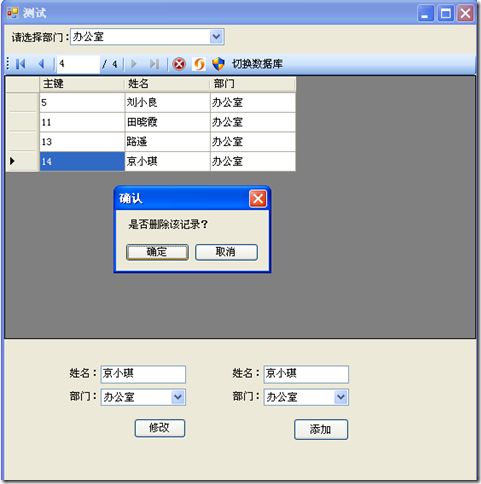Cancel deletion with 取消 button

click(226, 252)
